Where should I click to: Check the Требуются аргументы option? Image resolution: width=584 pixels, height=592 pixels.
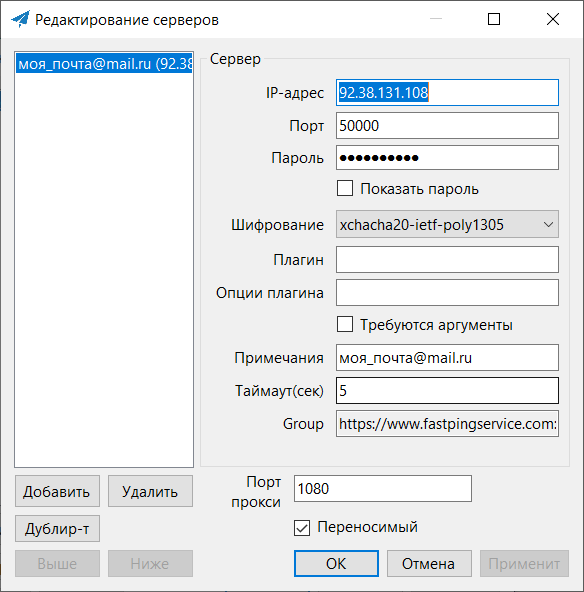tap(345, 324)
